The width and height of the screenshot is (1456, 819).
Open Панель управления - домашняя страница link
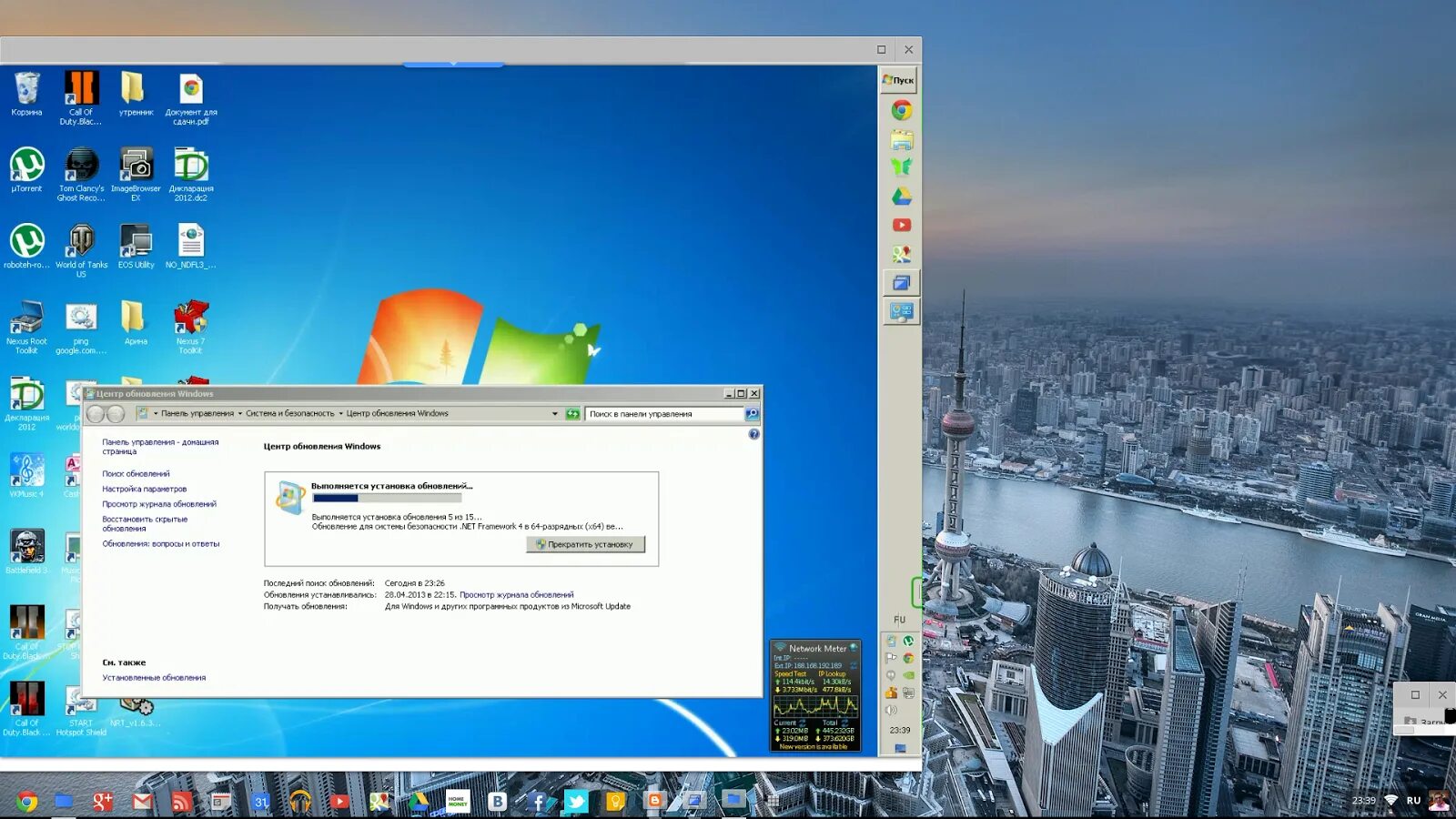coord(160,447)
